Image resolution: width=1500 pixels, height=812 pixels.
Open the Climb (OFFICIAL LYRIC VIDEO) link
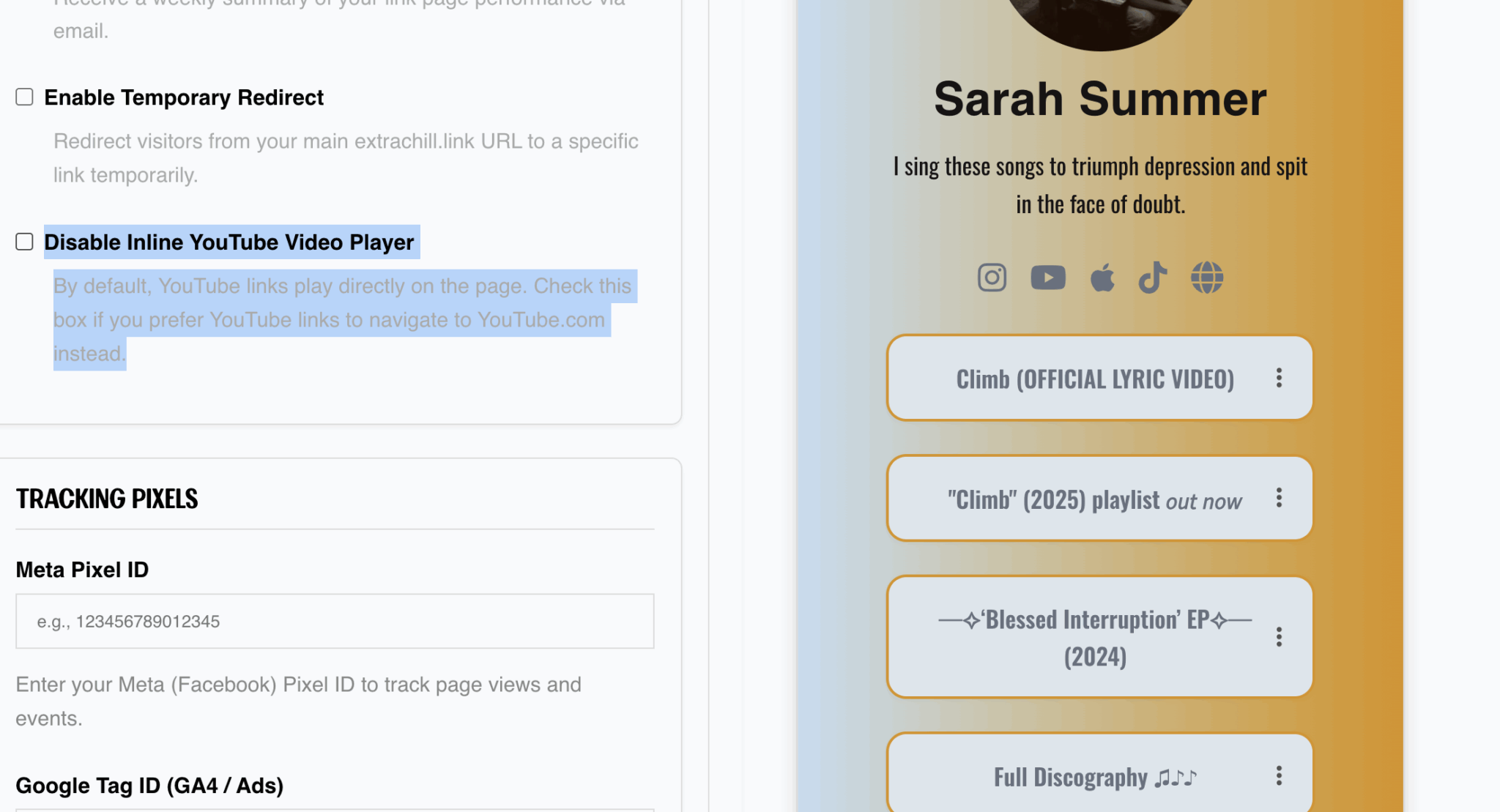coord(1094,379)
